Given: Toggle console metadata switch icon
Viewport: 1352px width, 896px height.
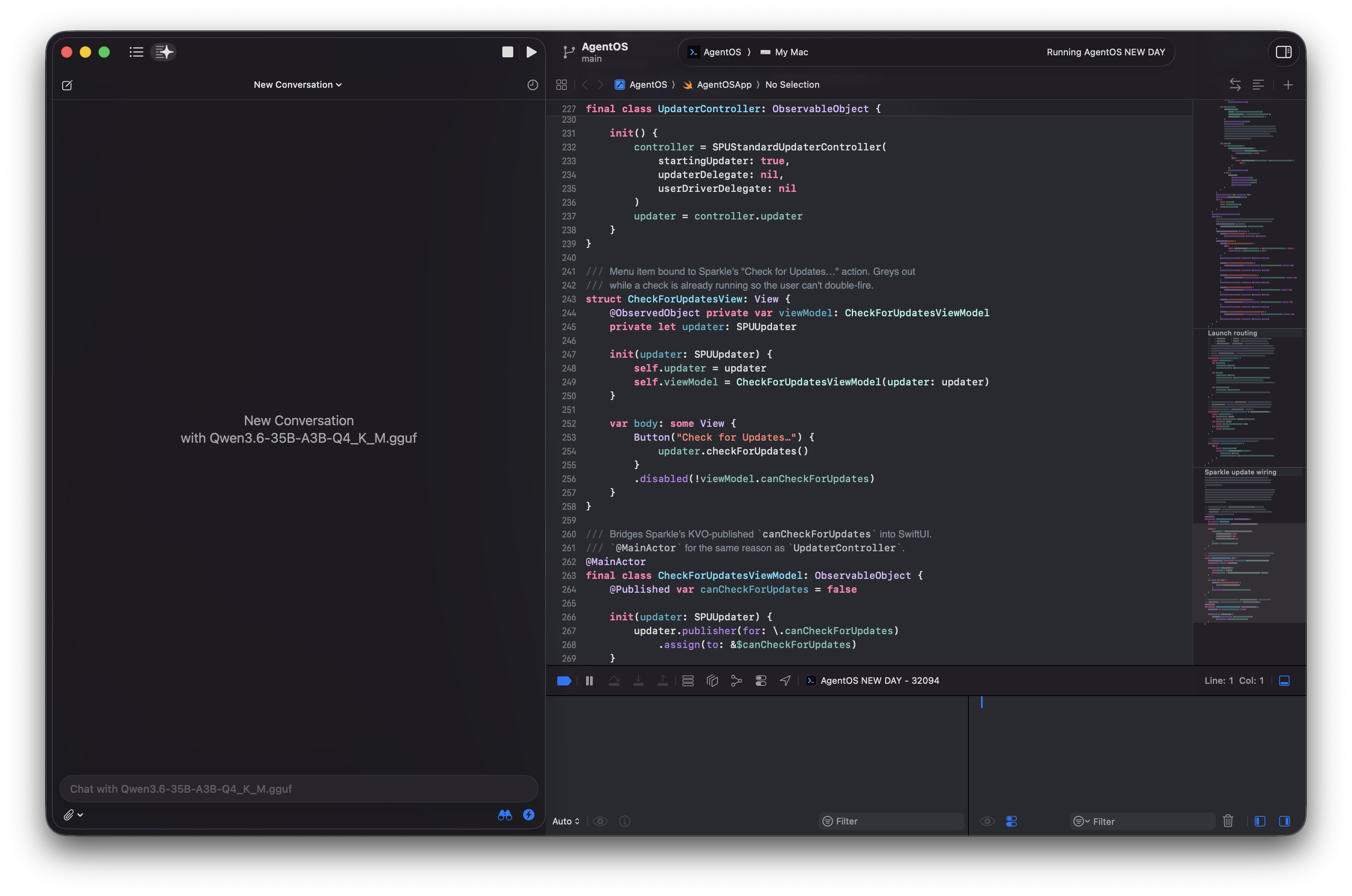Looking at the screenshot, I should pos(1011,821).
